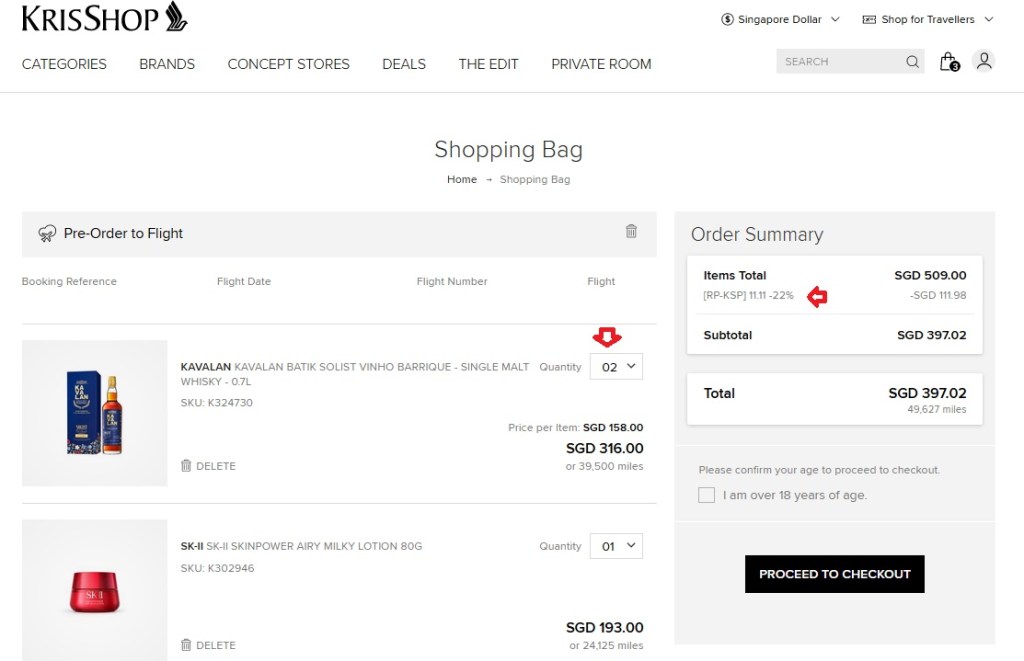Image resolution: width=1024 pixels, height=661 pixels.
Task: Go to the Deals menu item
Action: 404,64
